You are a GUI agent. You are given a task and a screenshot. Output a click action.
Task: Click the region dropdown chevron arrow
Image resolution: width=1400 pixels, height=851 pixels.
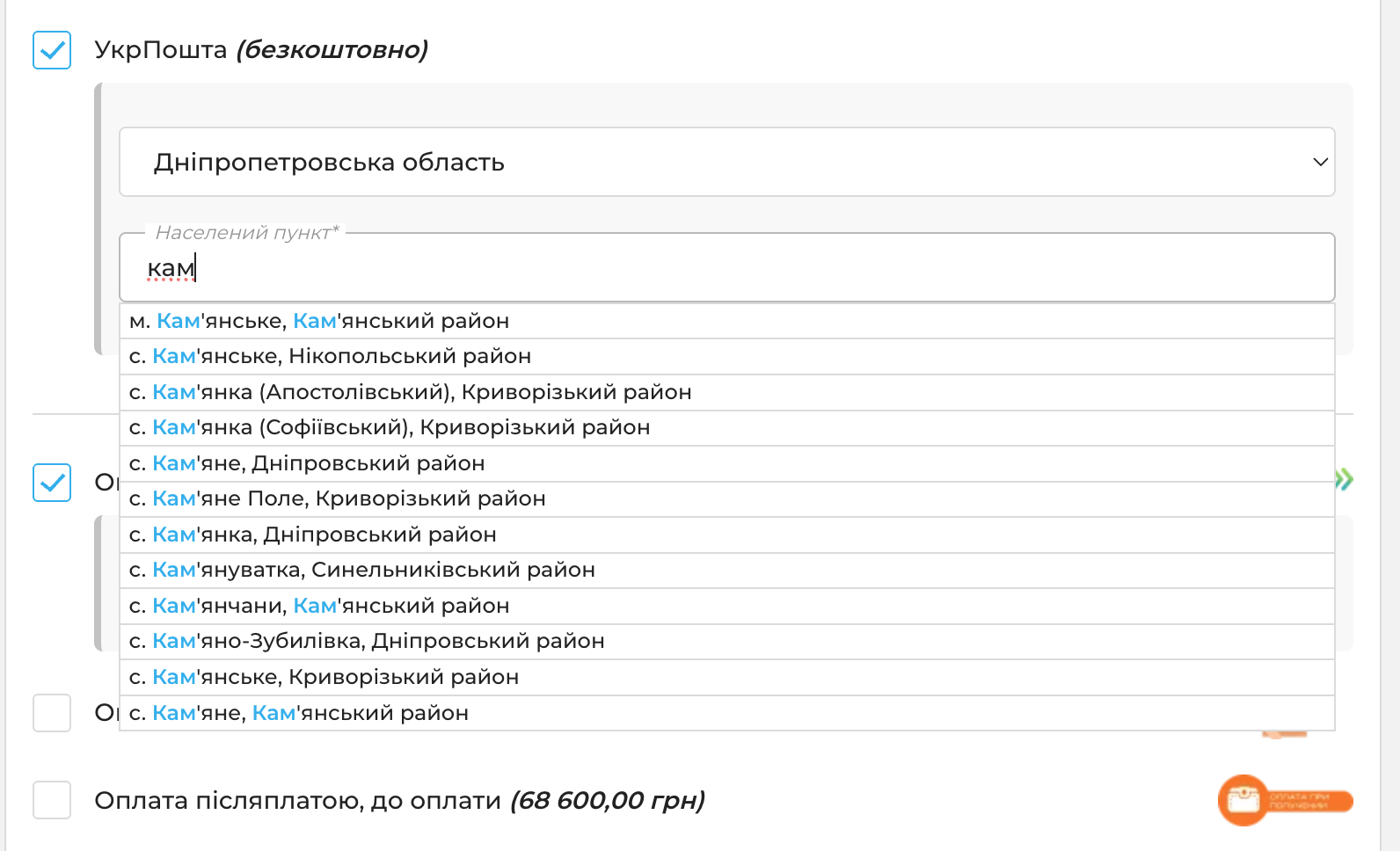(1320, 162)
